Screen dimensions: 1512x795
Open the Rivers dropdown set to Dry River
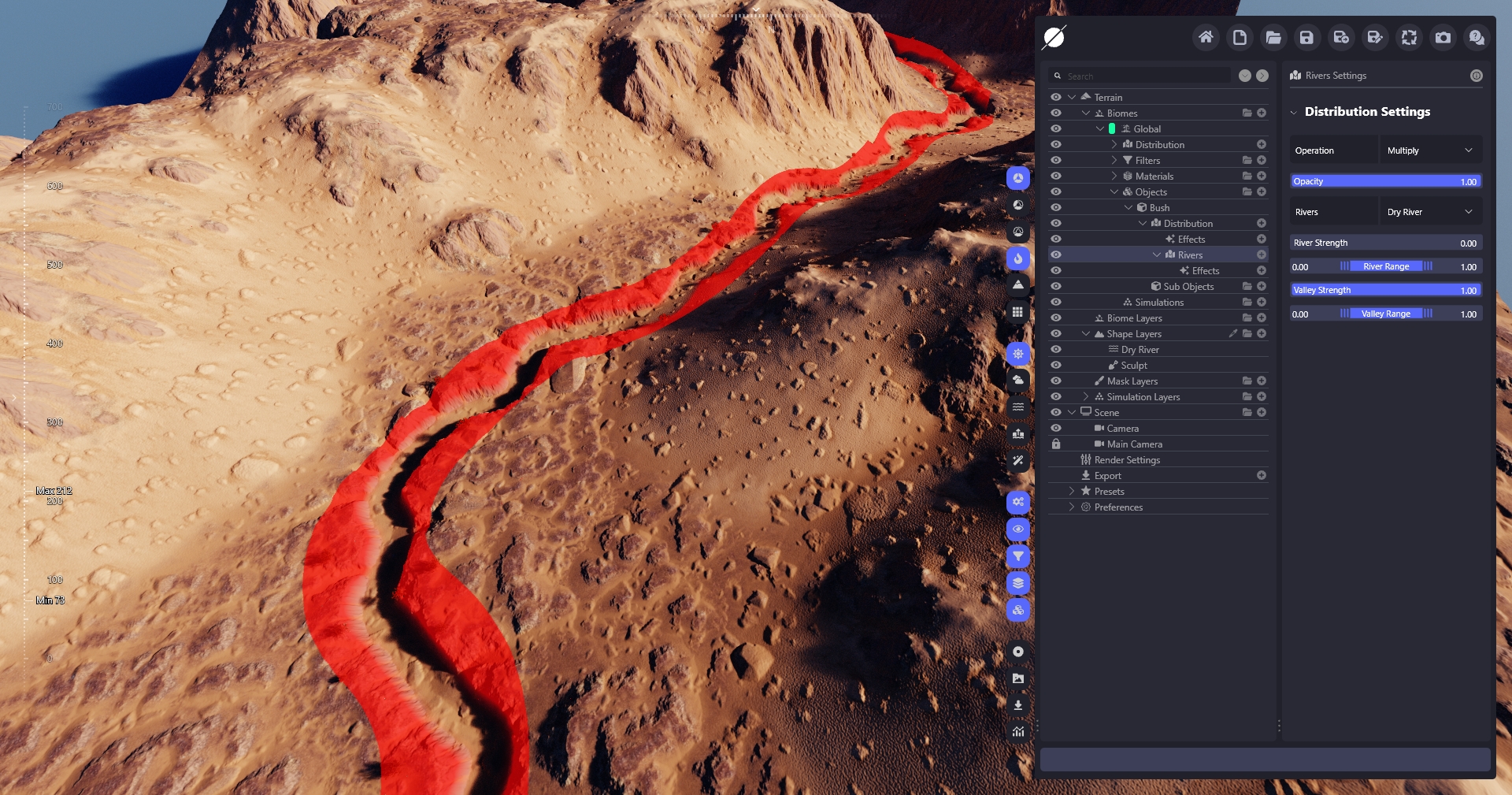pos(1430,212)
